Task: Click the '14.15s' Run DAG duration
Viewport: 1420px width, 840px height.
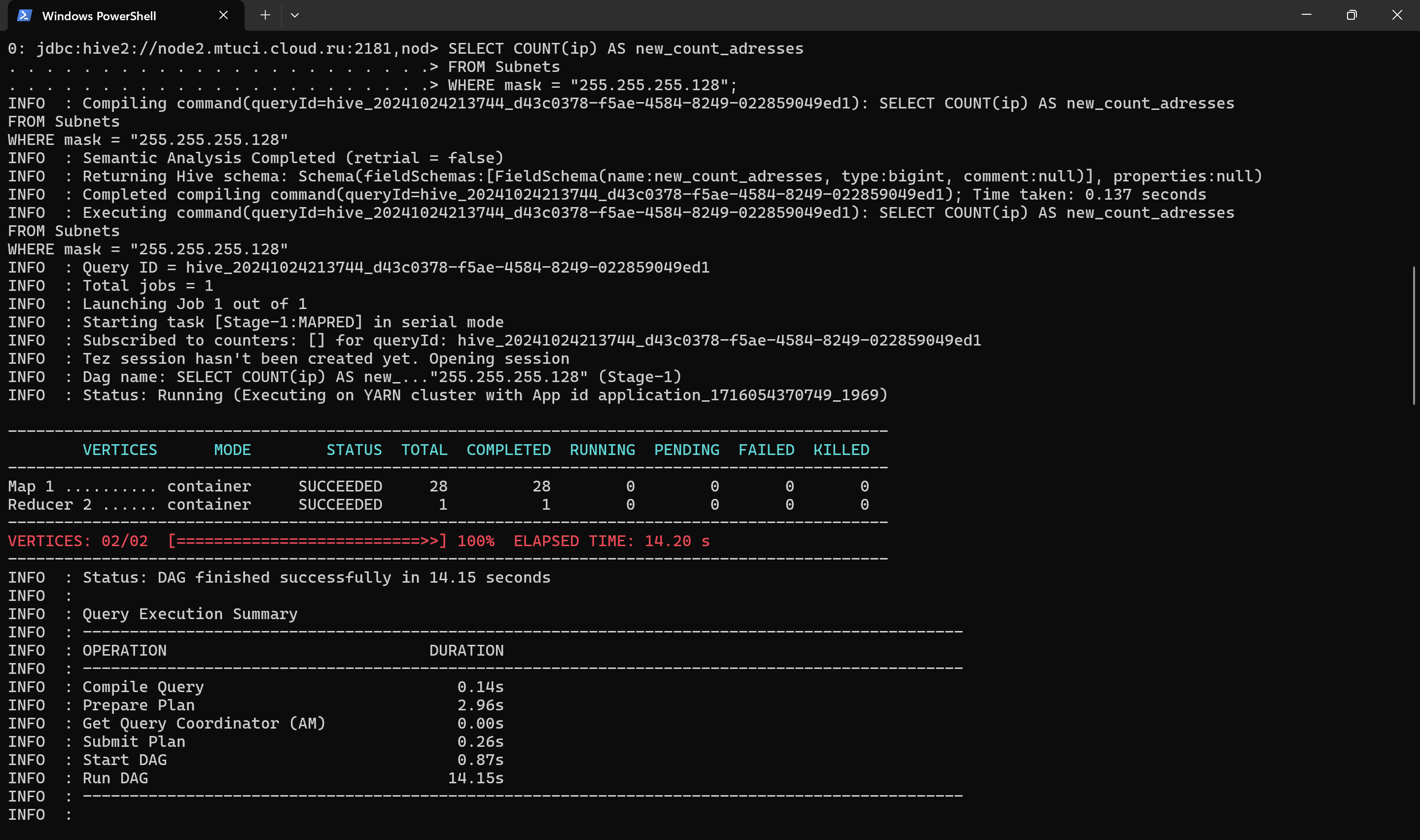Action: [x=475, y=778]
